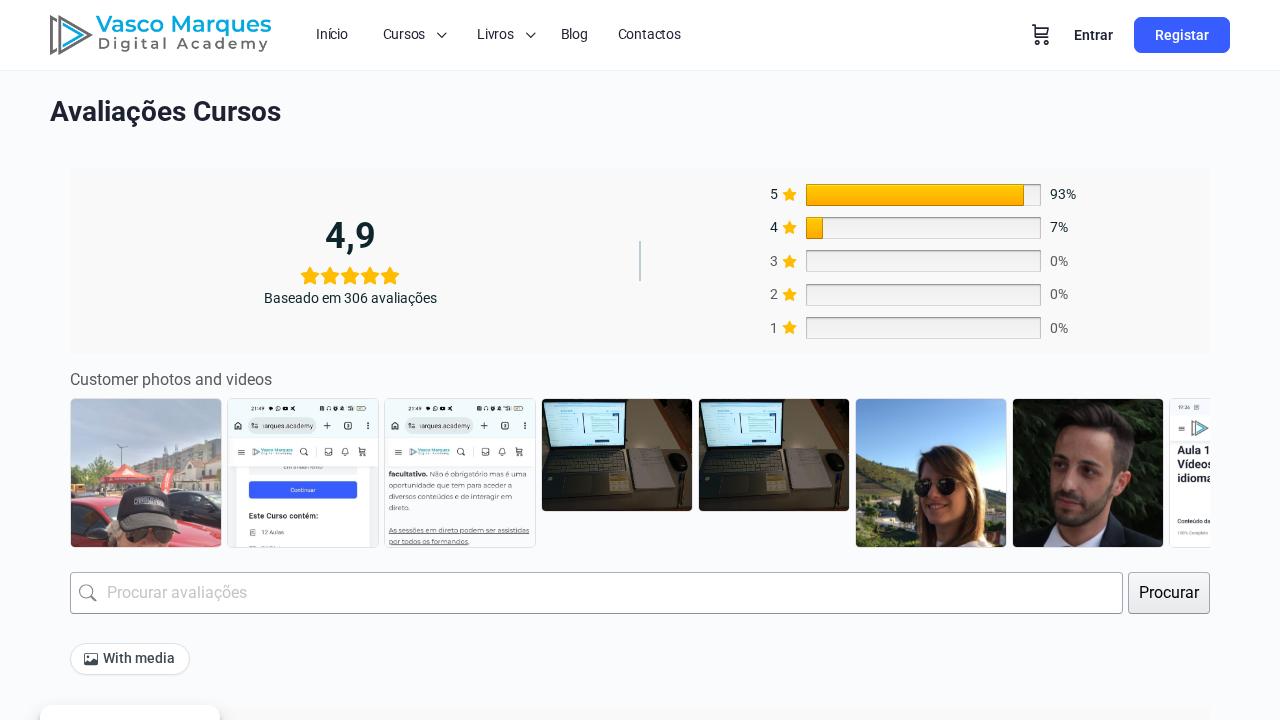Click the Procurar avaliações search field
Screen dimensions: 1280x720
pos(596,593)
